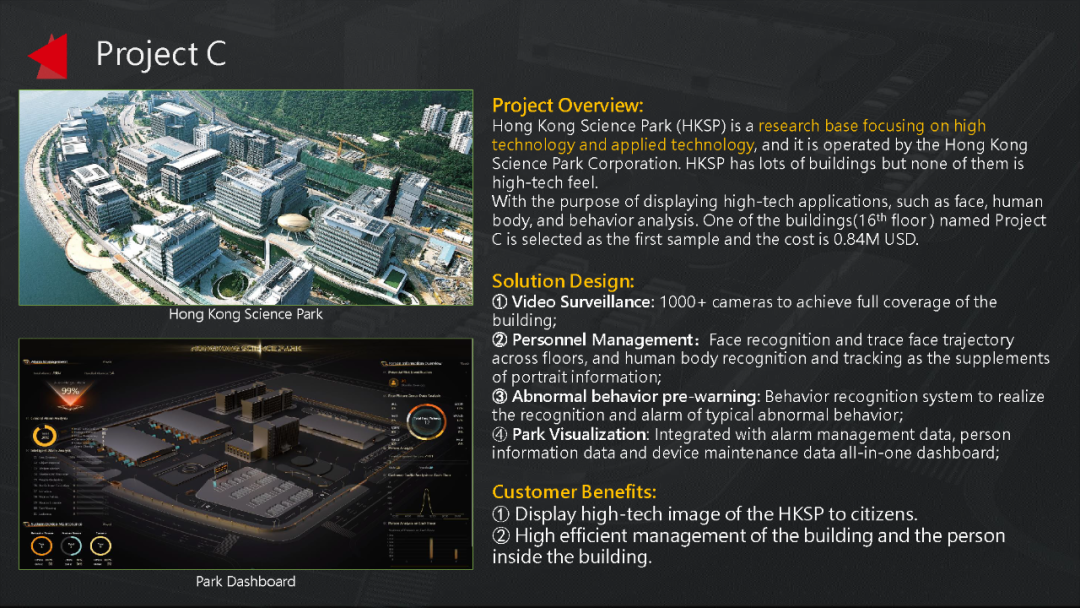Select the 'Project Overview:' heading
This screenshot has height=608, width=1080.
click(568, 105)
